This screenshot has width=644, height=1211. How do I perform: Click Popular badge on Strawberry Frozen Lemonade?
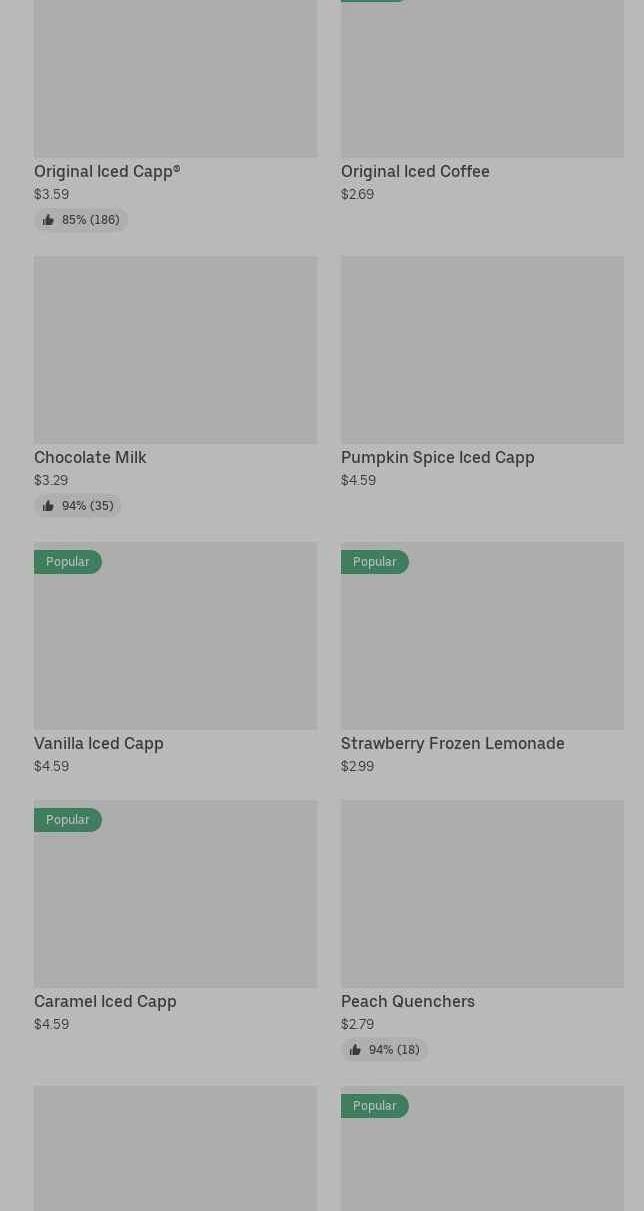pyautogui.click(x=375, y=562)
